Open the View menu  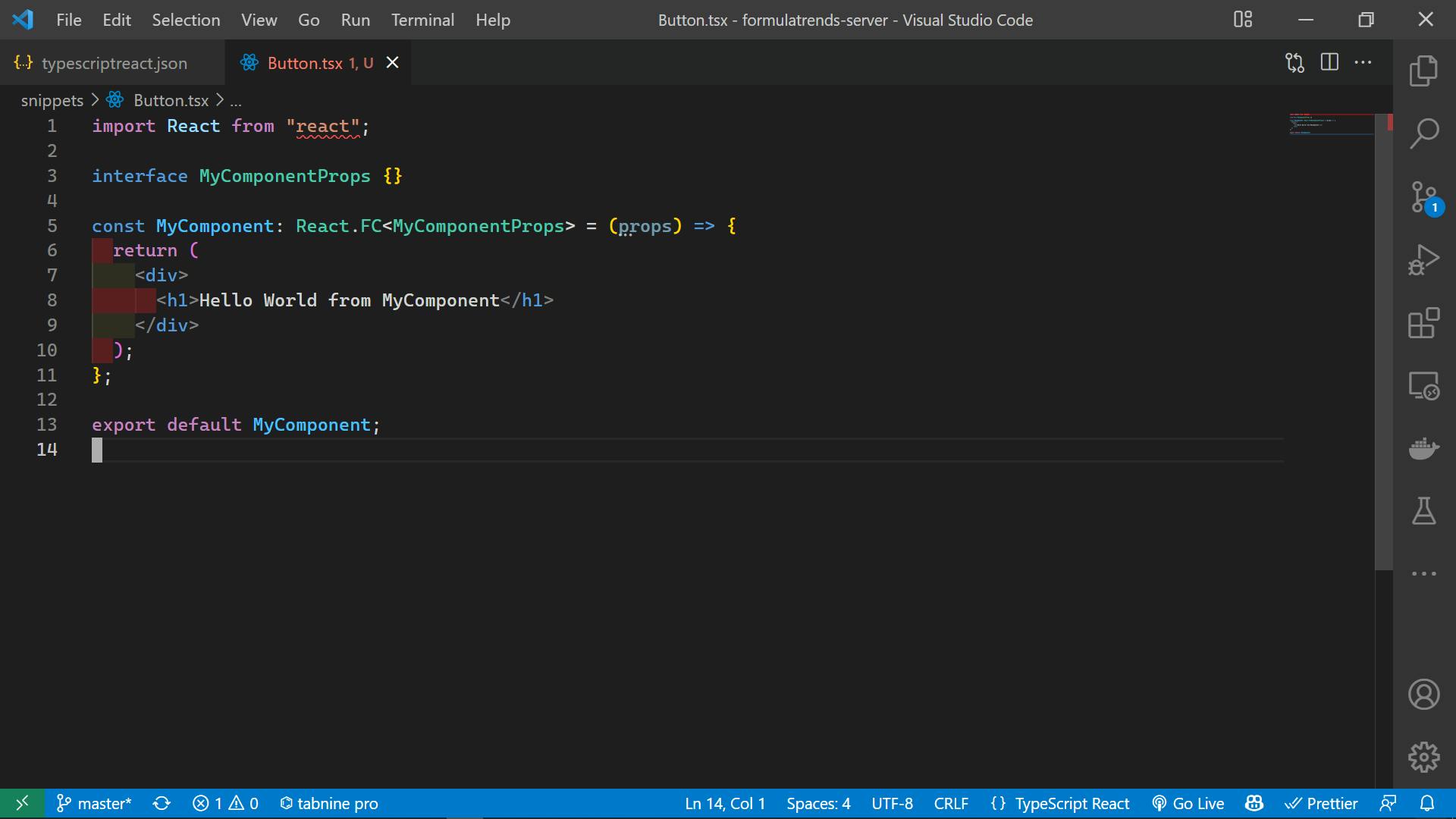pyautogui.click(x=259, y=20)
